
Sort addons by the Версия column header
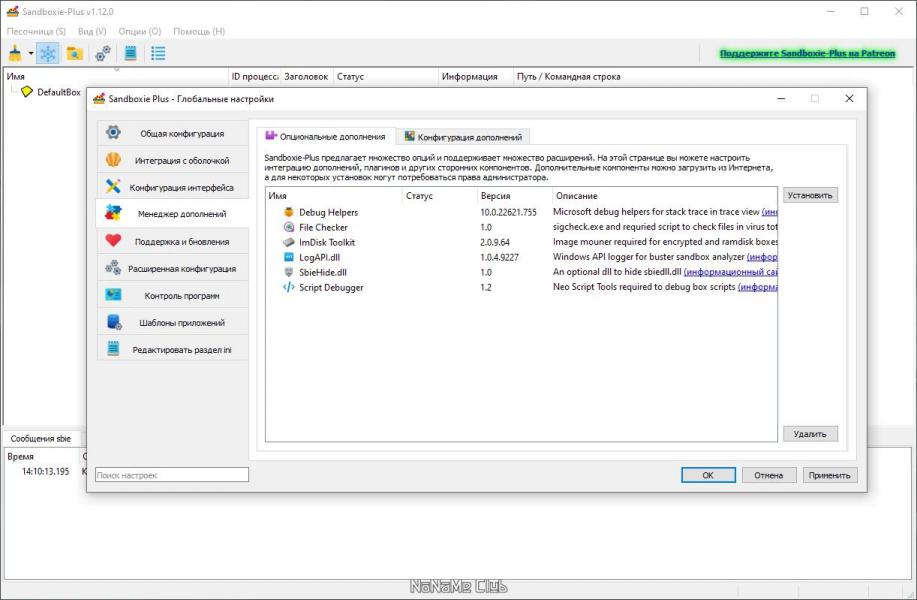tap(514, 196)
